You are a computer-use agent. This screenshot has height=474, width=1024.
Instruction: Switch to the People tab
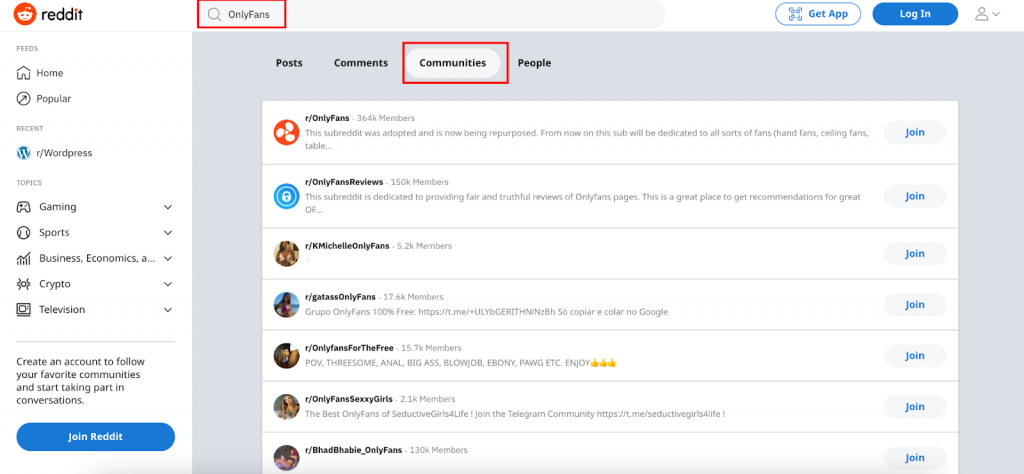(x=534, y=63)
